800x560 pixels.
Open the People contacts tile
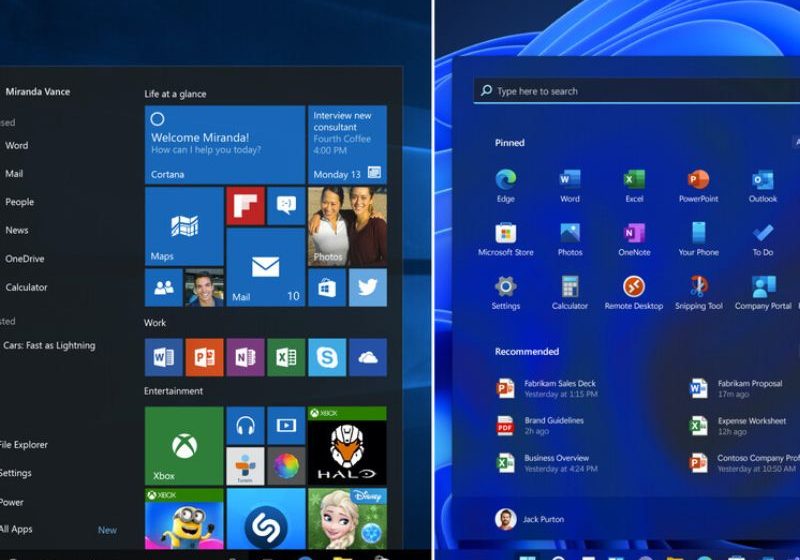tap(164, 288)
